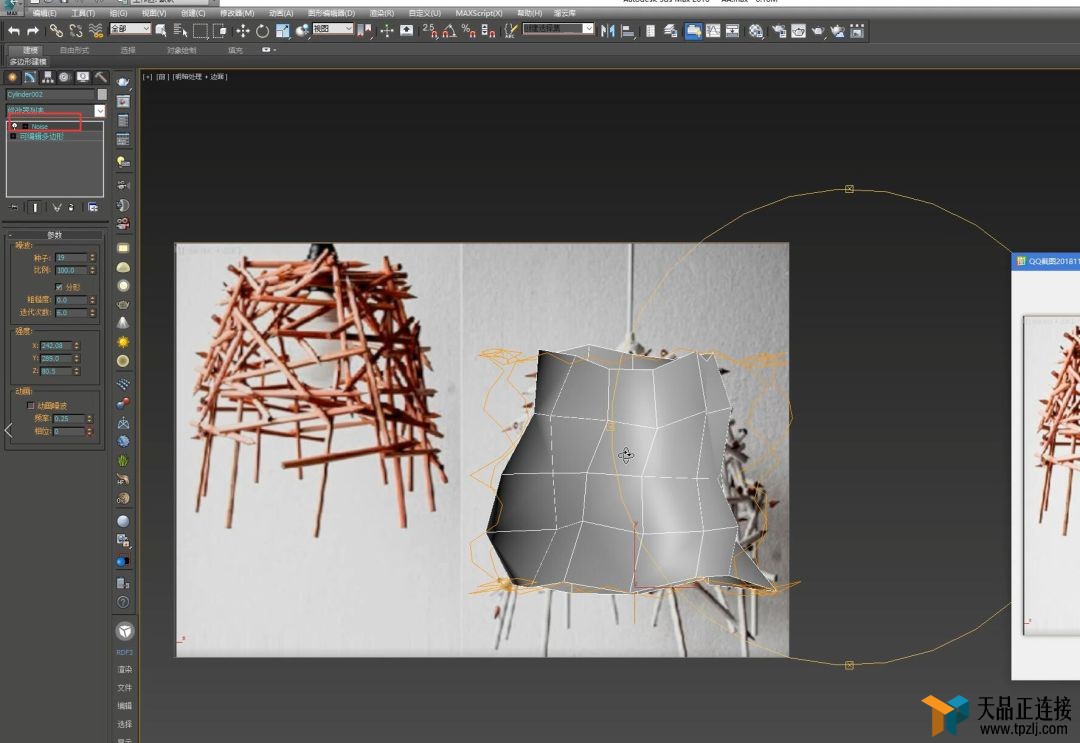Select 可编辑多边形 in the modifier stack
The width and height of the screenshot is (1080, 743).
[41, 136]
